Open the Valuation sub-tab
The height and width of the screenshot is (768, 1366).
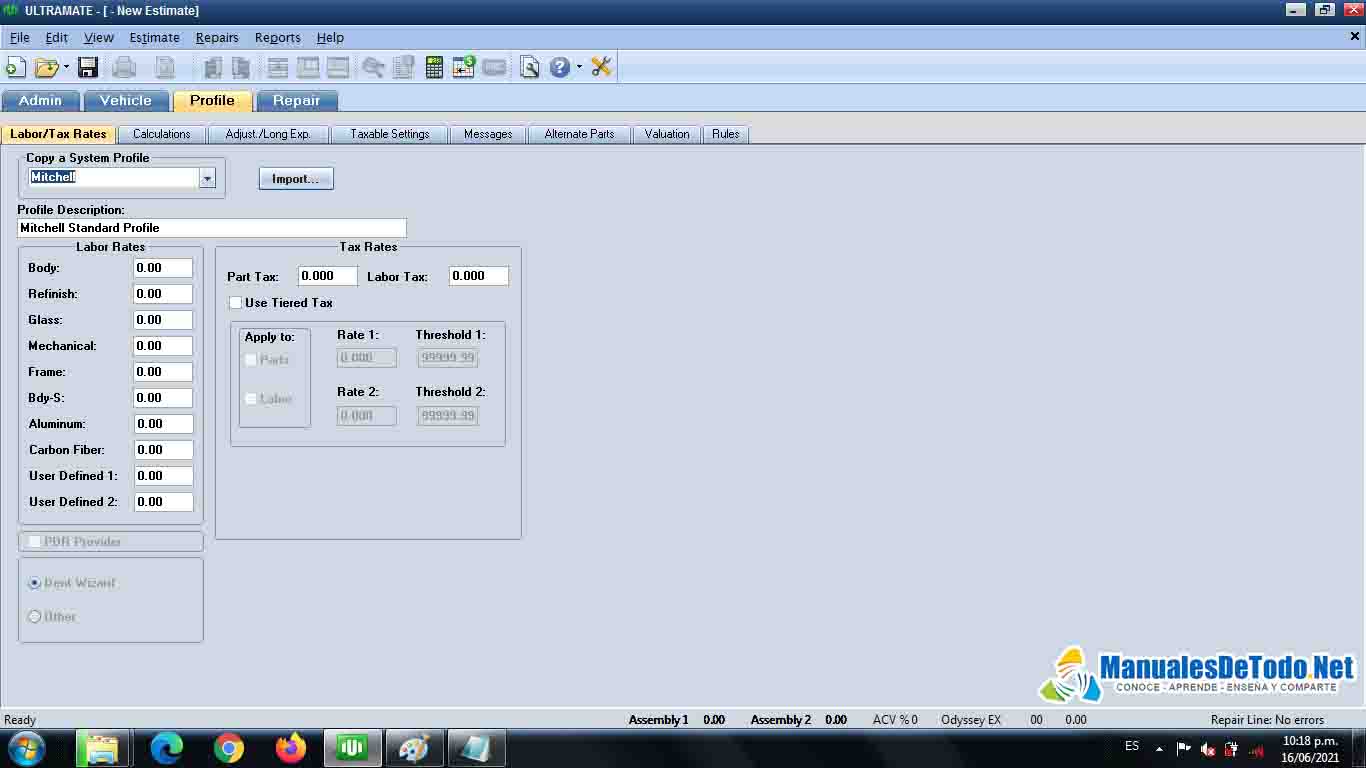coord(667,134)
